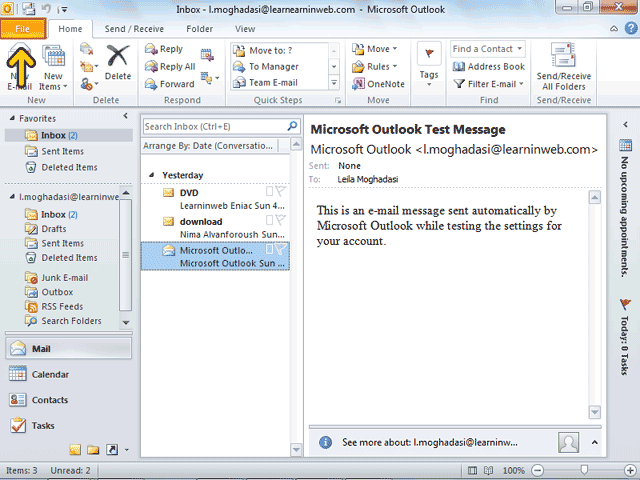Click in the Search Inbox field
The height and width of the screenshot is (480, 640).
(213, 127)
